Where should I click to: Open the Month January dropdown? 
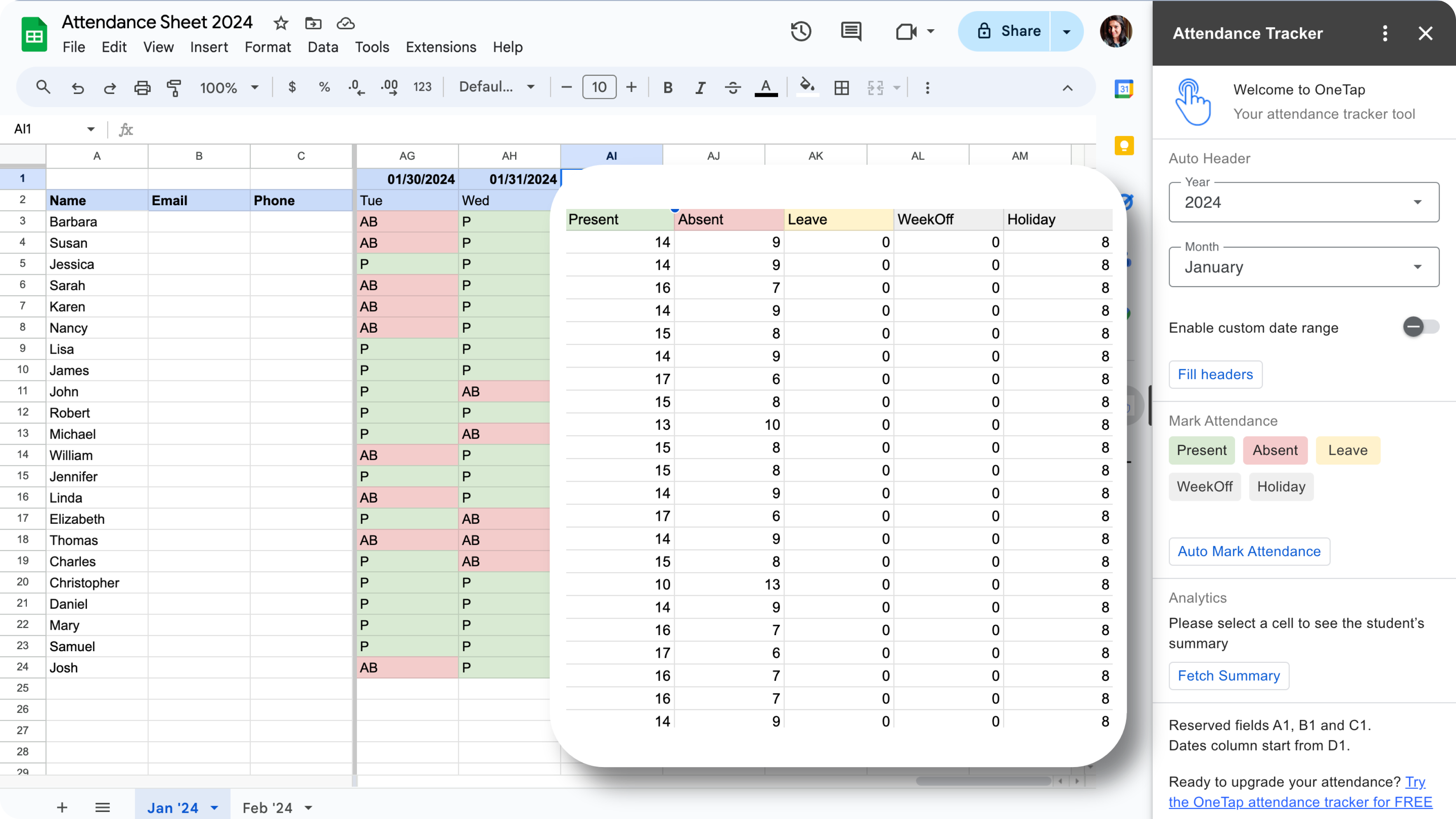(x=1304, y=267)
